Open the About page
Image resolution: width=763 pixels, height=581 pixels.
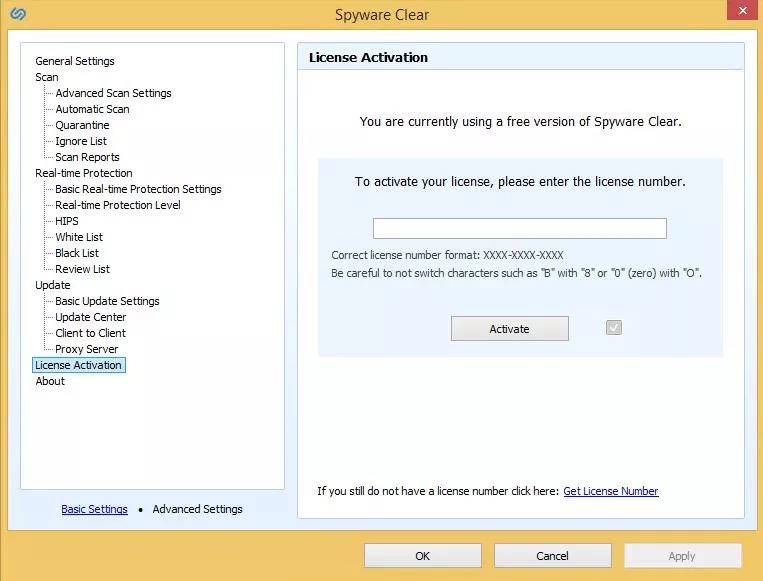[x=50, y=381]
